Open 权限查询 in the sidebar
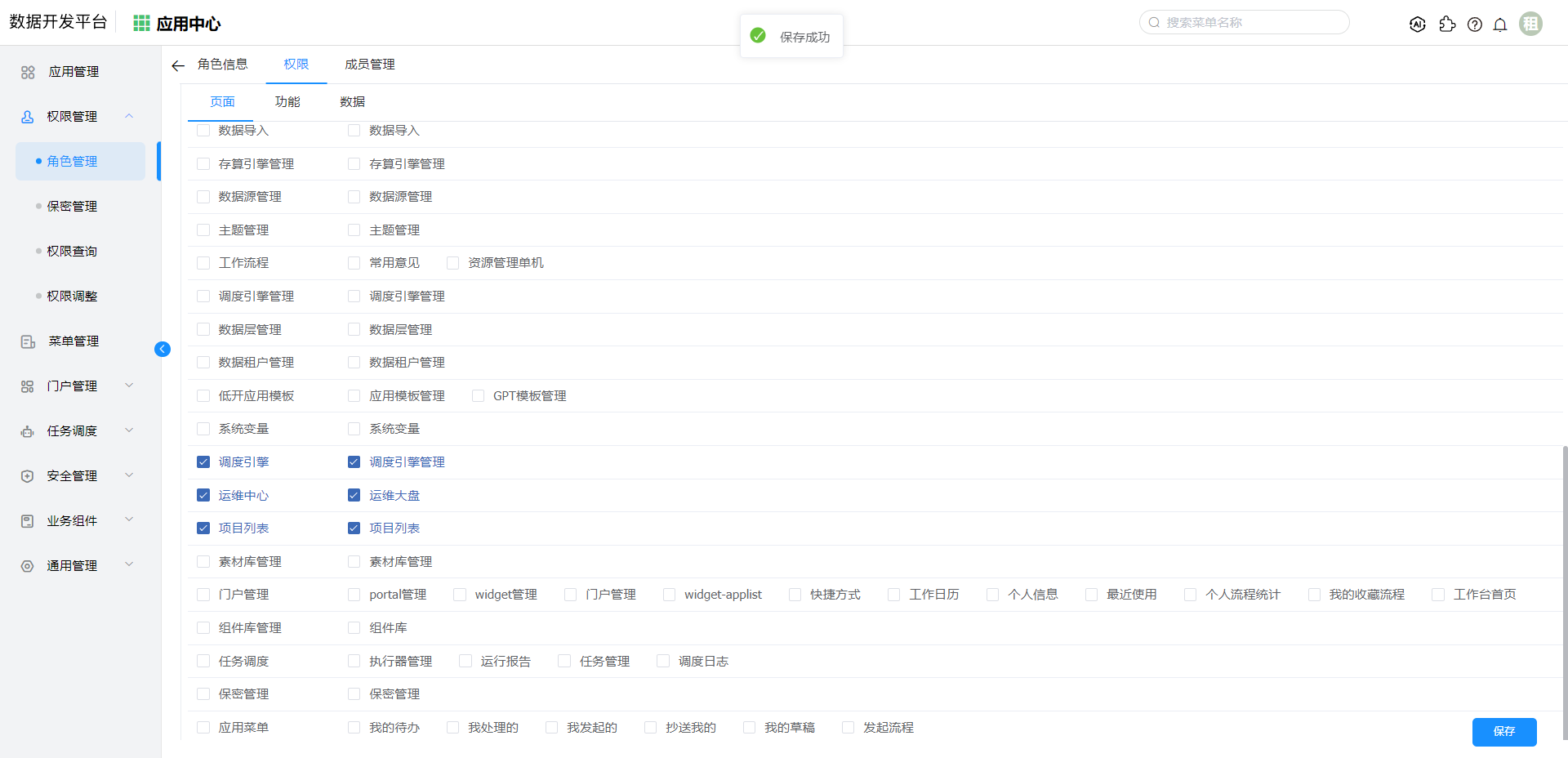 coord(72,251)
